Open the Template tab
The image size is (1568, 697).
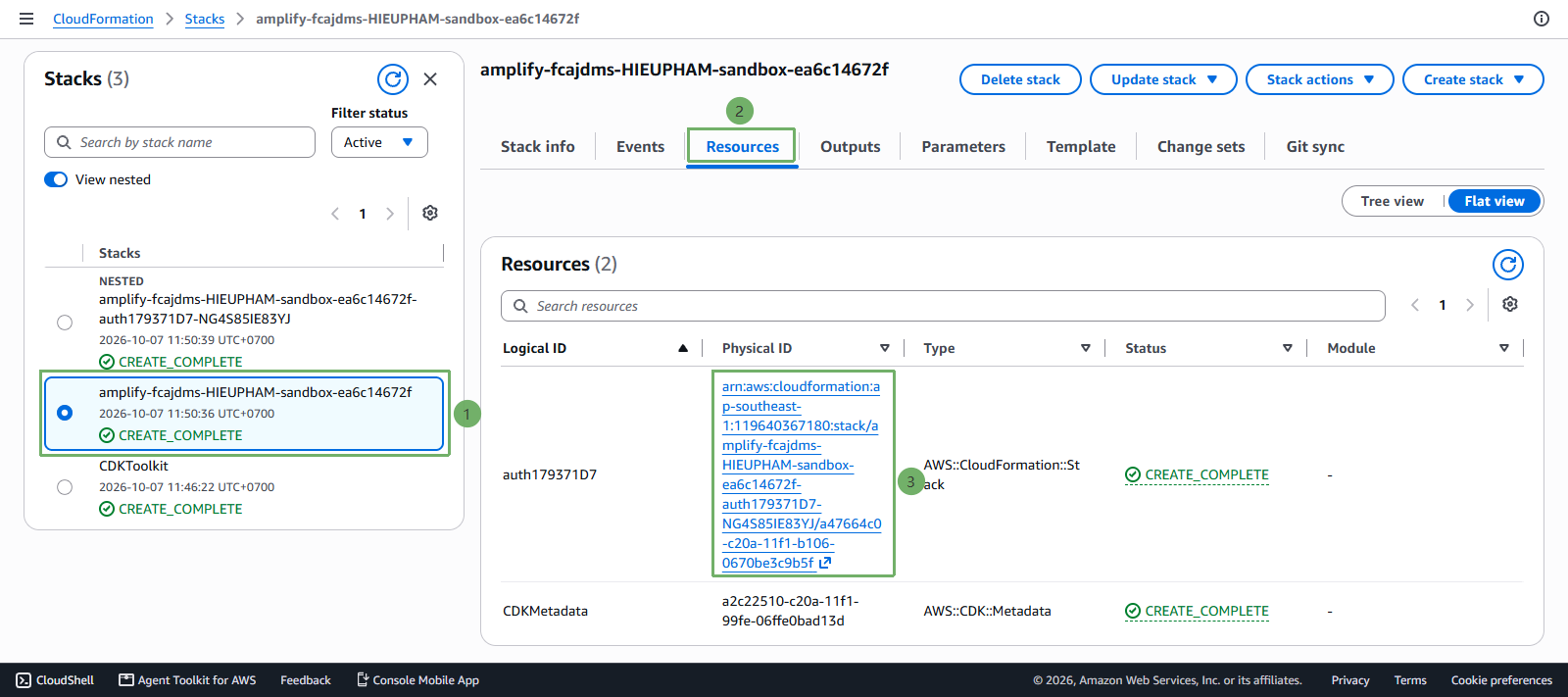[1081, 147]
